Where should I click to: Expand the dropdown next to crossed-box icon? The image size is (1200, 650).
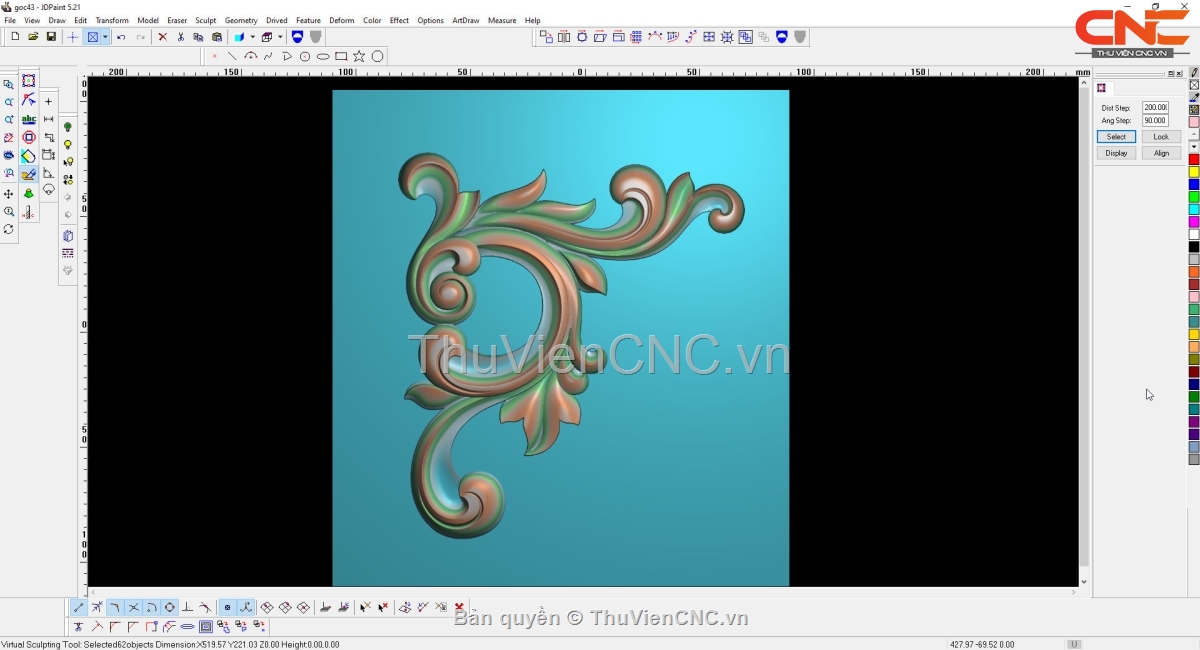(105, 37)
